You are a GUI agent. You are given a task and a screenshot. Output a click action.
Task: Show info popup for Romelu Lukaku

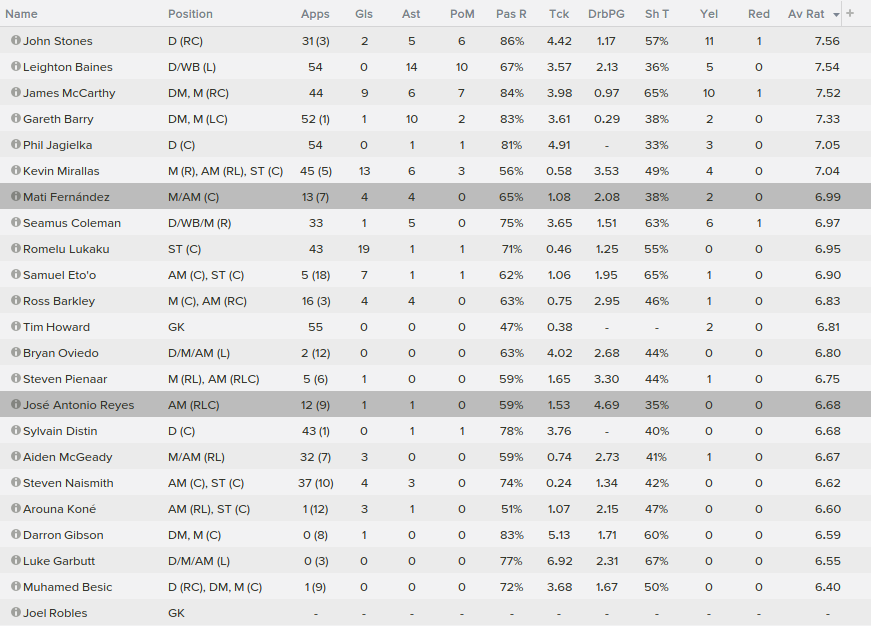click(x=16, y=248)
